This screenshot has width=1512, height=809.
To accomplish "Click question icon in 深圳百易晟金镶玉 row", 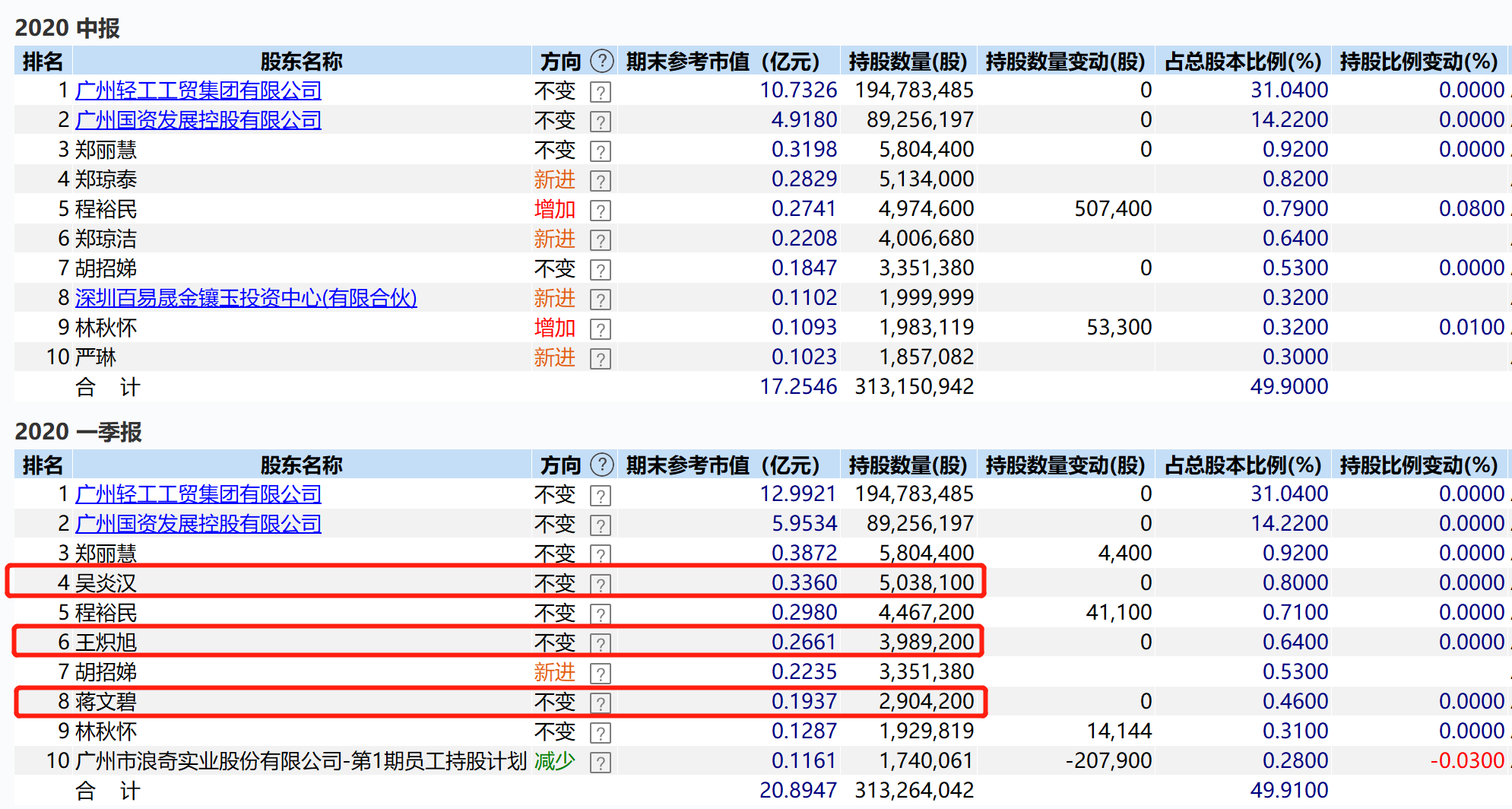I will point(601,300).
